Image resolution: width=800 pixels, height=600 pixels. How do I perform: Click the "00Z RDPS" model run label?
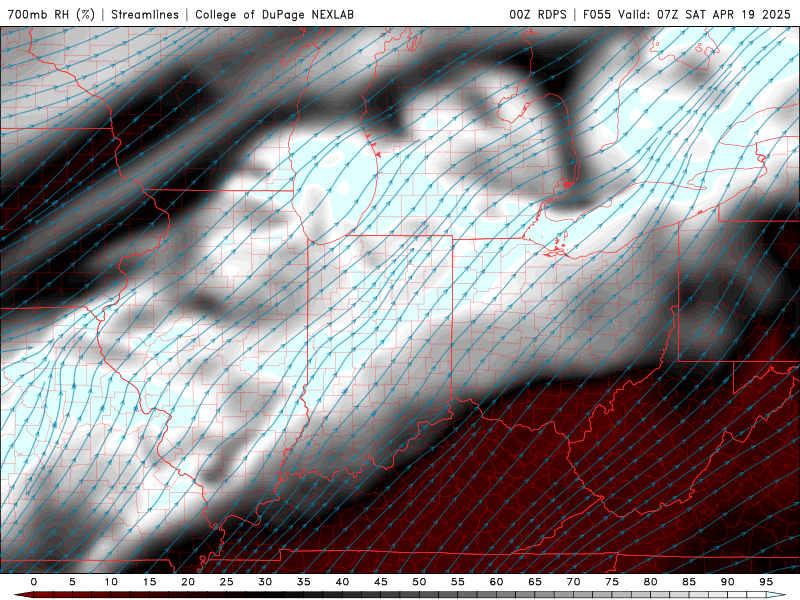pyautogui.click(x=538, y=14)
